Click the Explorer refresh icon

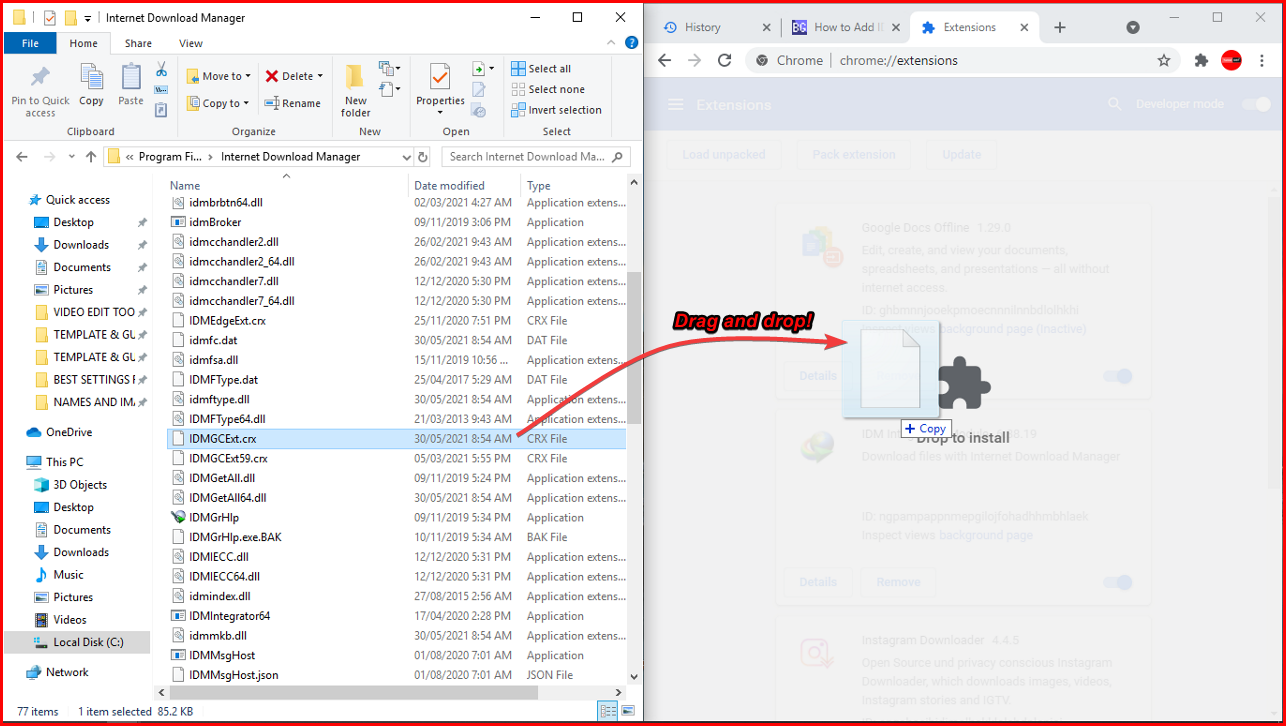coord(422,157)
